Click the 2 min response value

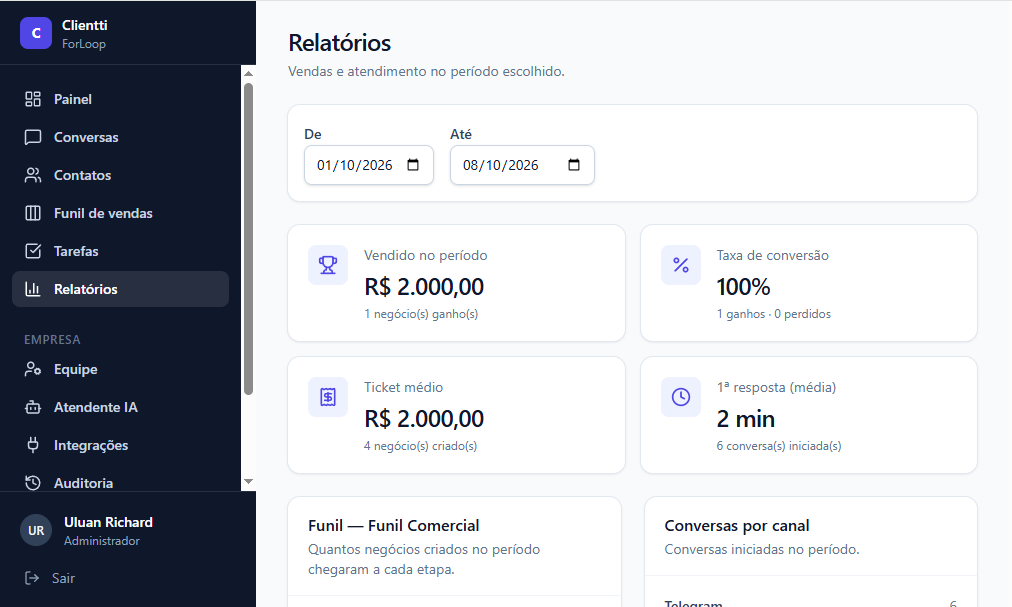click(x=745, y=418)
